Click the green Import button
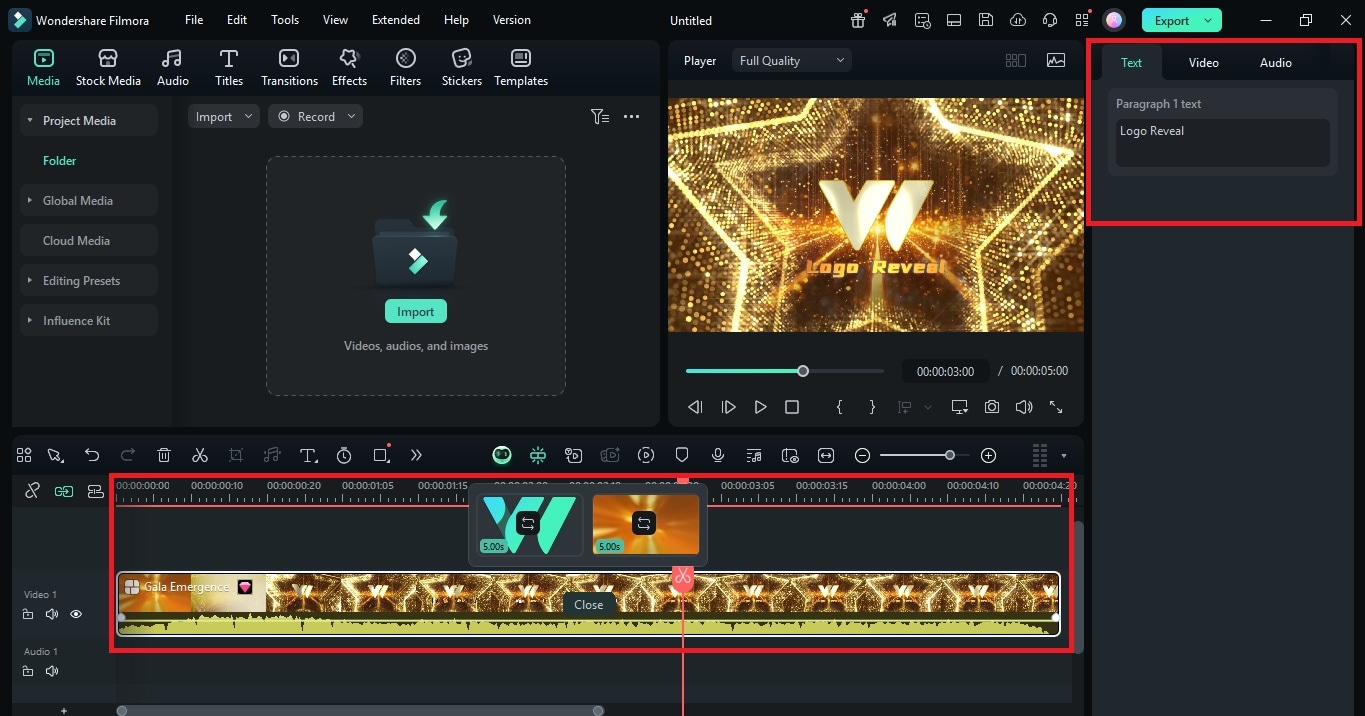Image resolution: width=1365 pixels, height=716 pixels. coord(415,310)
